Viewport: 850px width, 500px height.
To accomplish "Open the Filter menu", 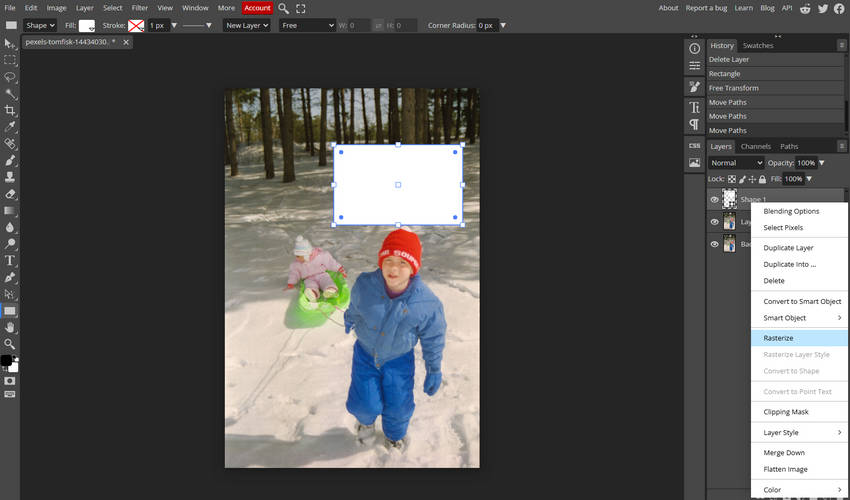I will pyautogui.click(x=139, y=8).
